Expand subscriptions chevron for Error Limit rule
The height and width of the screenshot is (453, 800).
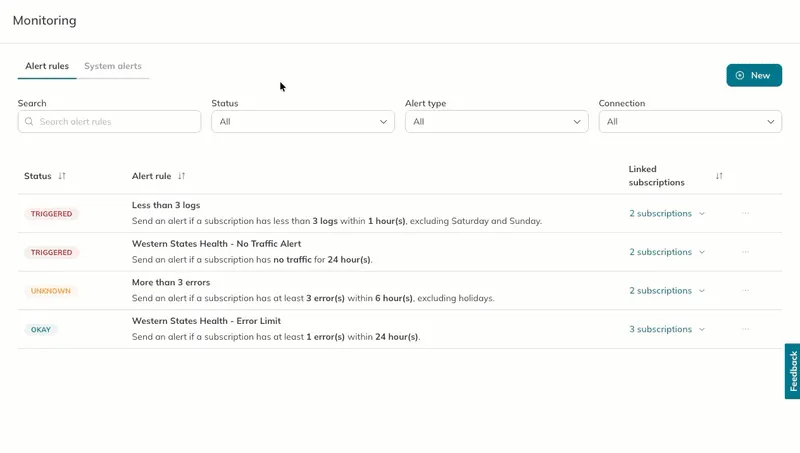click(702, 330)
